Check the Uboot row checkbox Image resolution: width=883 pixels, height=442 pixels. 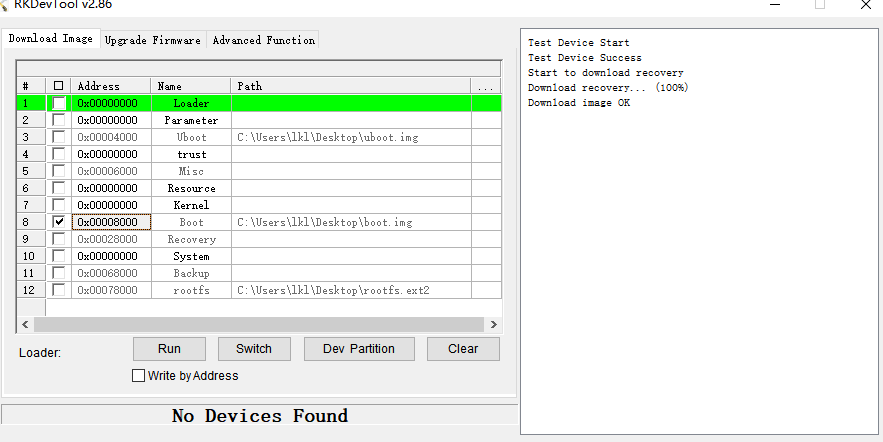click(59, 137)
